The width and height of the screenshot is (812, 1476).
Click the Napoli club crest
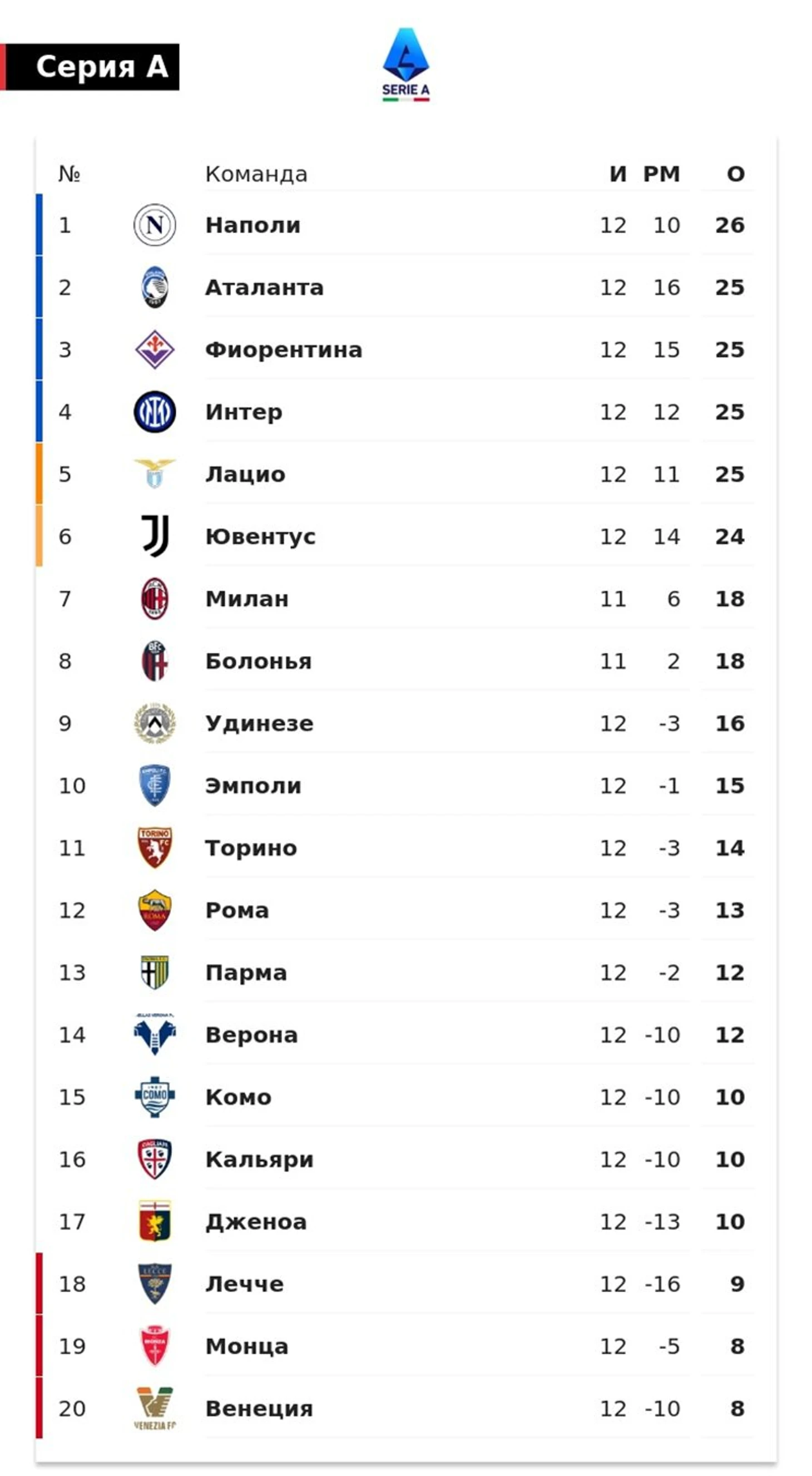155,225
